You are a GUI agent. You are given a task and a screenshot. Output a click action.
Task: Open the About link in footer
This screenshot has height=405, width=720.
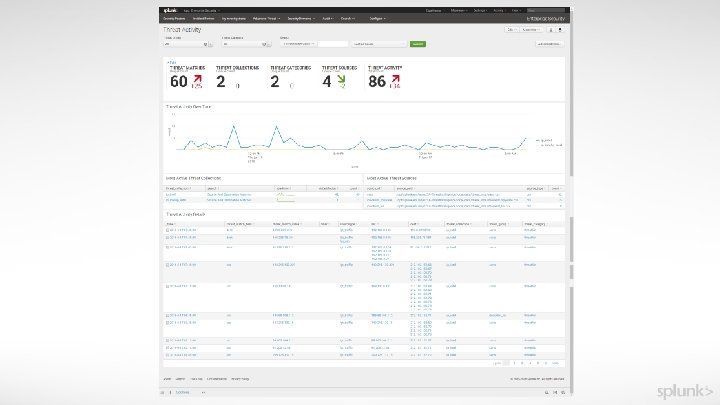coord(167,379)
